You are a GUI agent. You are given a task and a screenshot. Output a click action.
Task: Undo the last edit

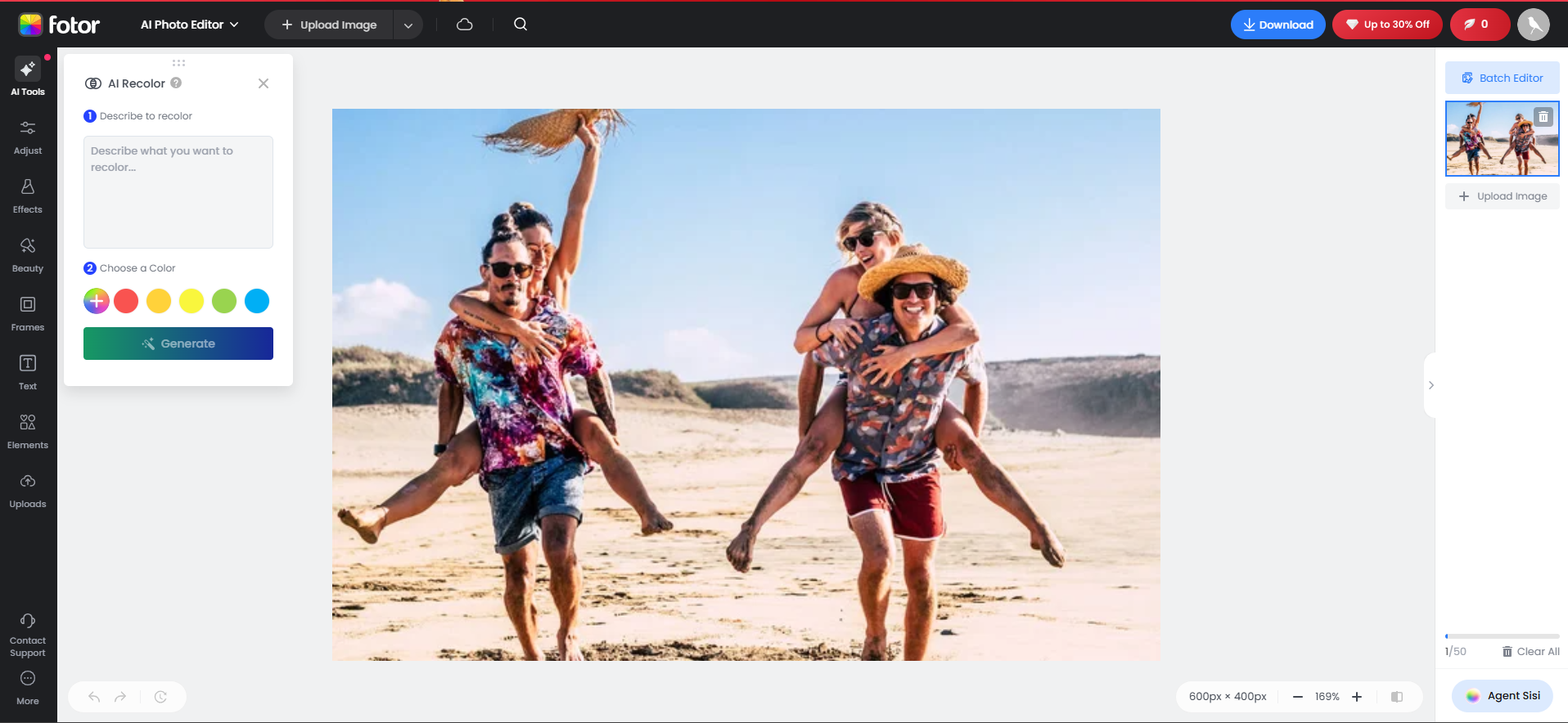[x=94, y=697]
